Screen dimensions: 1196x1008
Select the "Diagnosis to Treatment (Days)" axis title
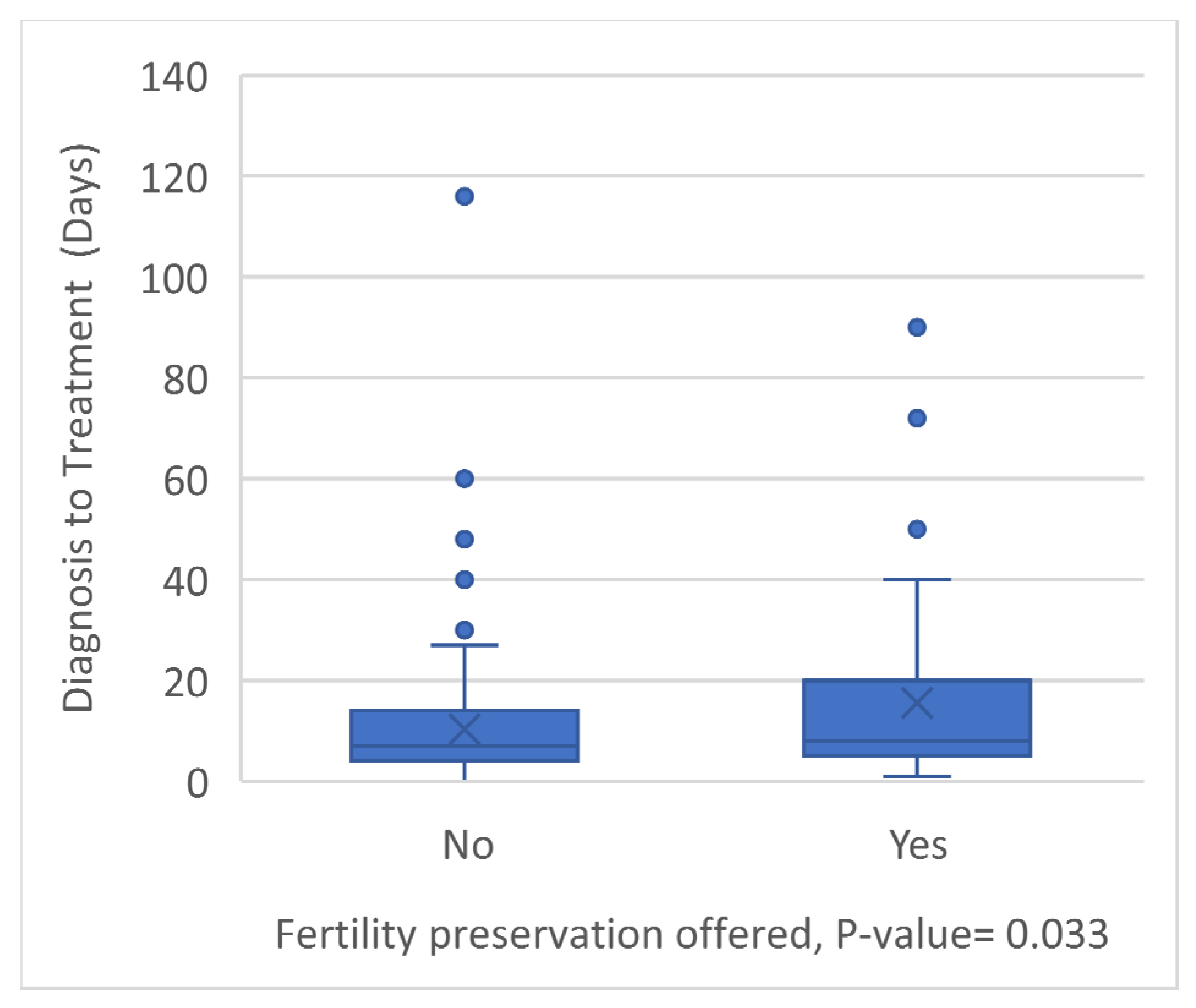(x=78, y=428)
